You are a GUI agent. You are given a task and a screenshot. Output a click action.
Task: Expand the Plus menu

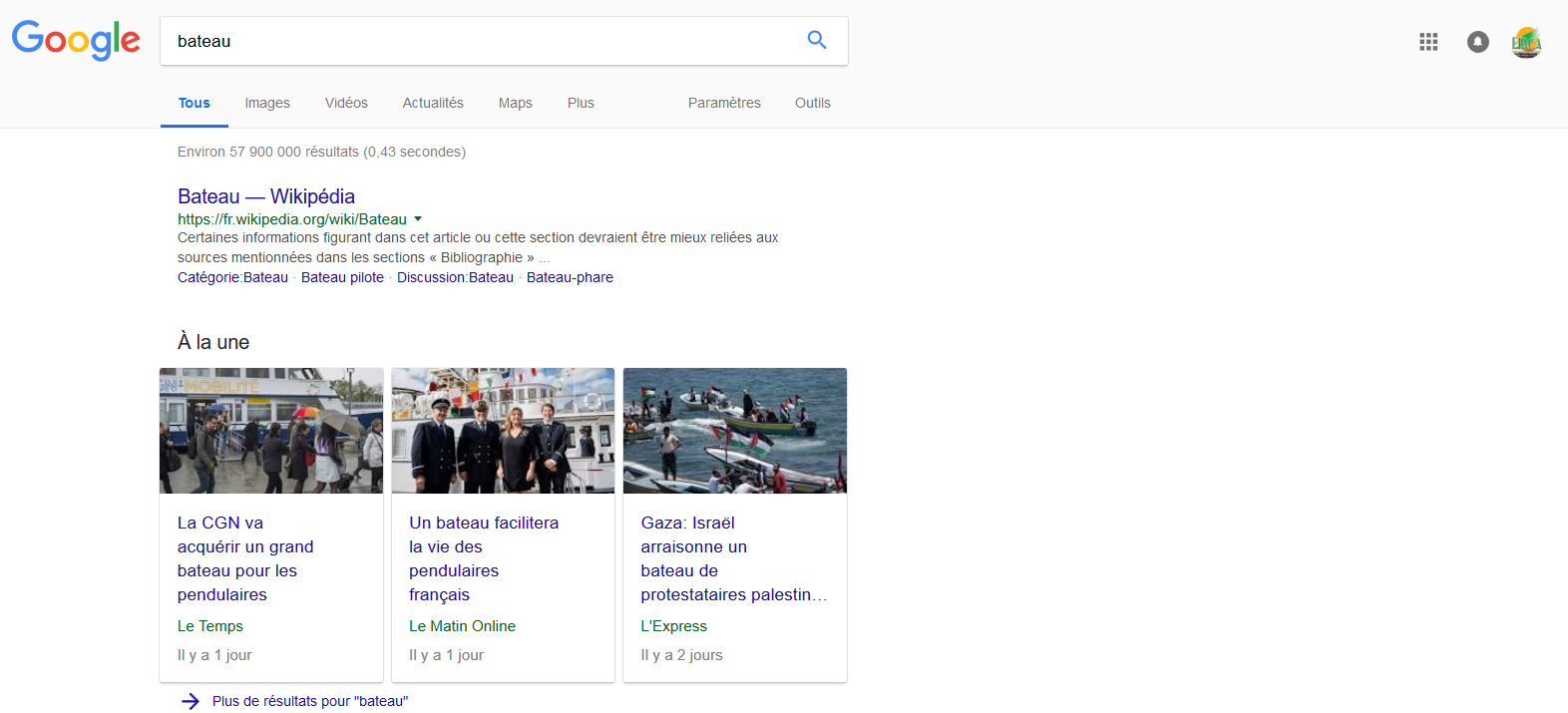pyautogui.click(x=581, y=103)
